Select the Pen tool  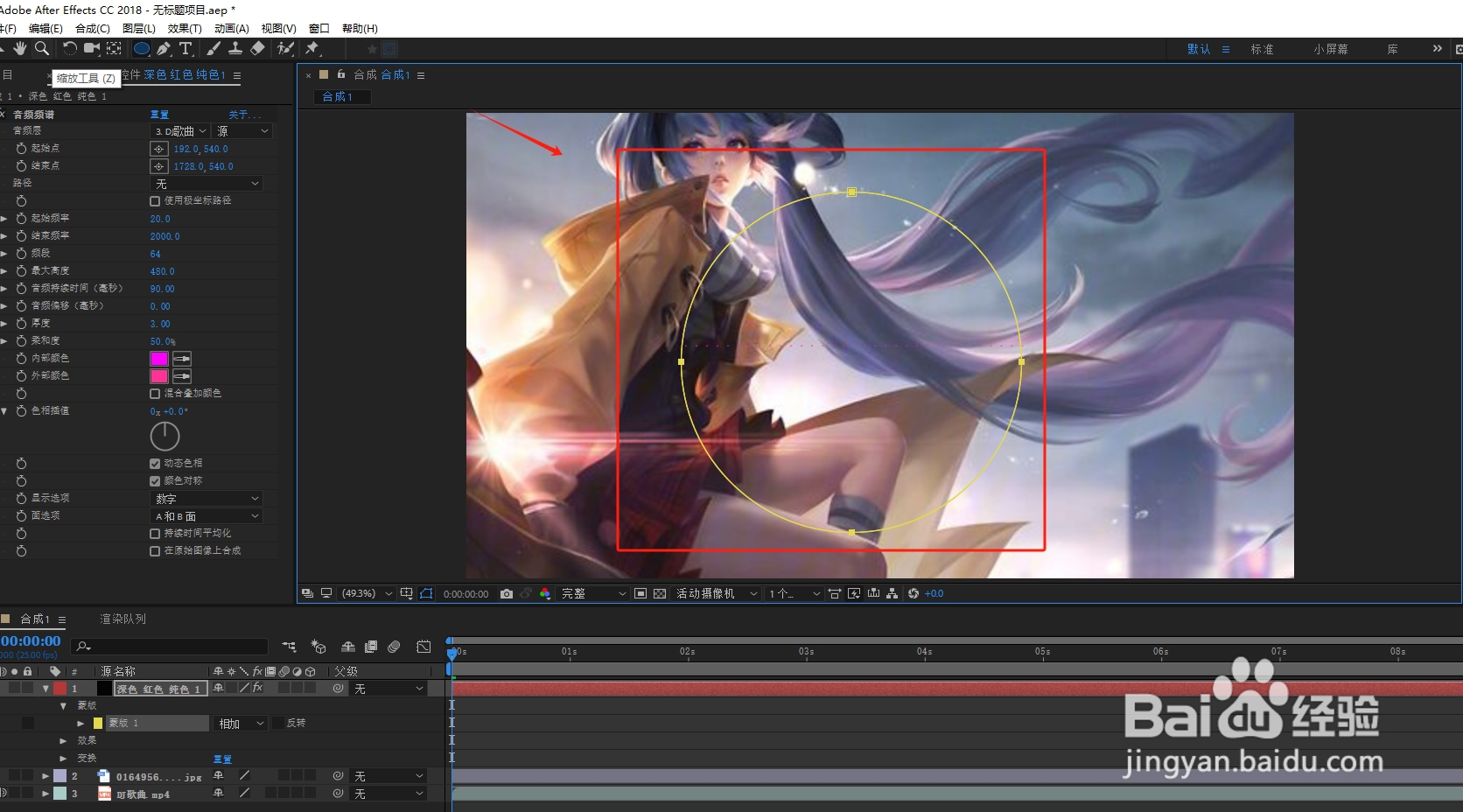[x=164, y=48]
